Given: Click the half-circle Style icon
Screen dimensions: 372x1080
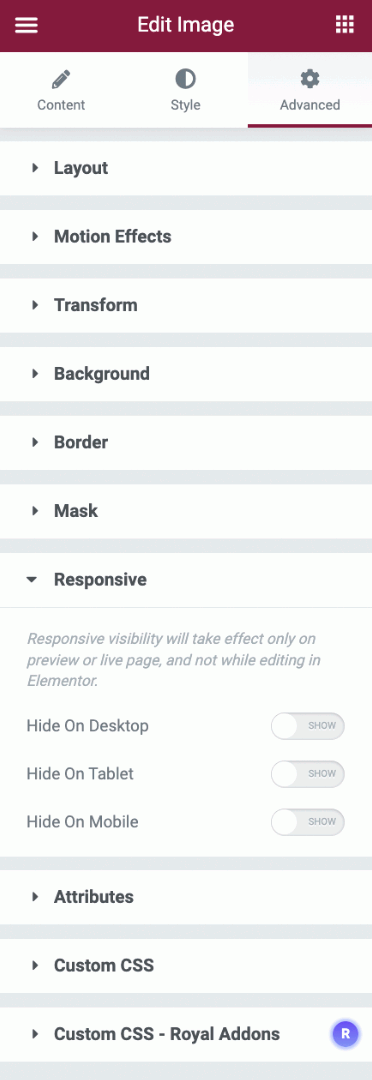Looking at the screenshot, I should (185, 79).
